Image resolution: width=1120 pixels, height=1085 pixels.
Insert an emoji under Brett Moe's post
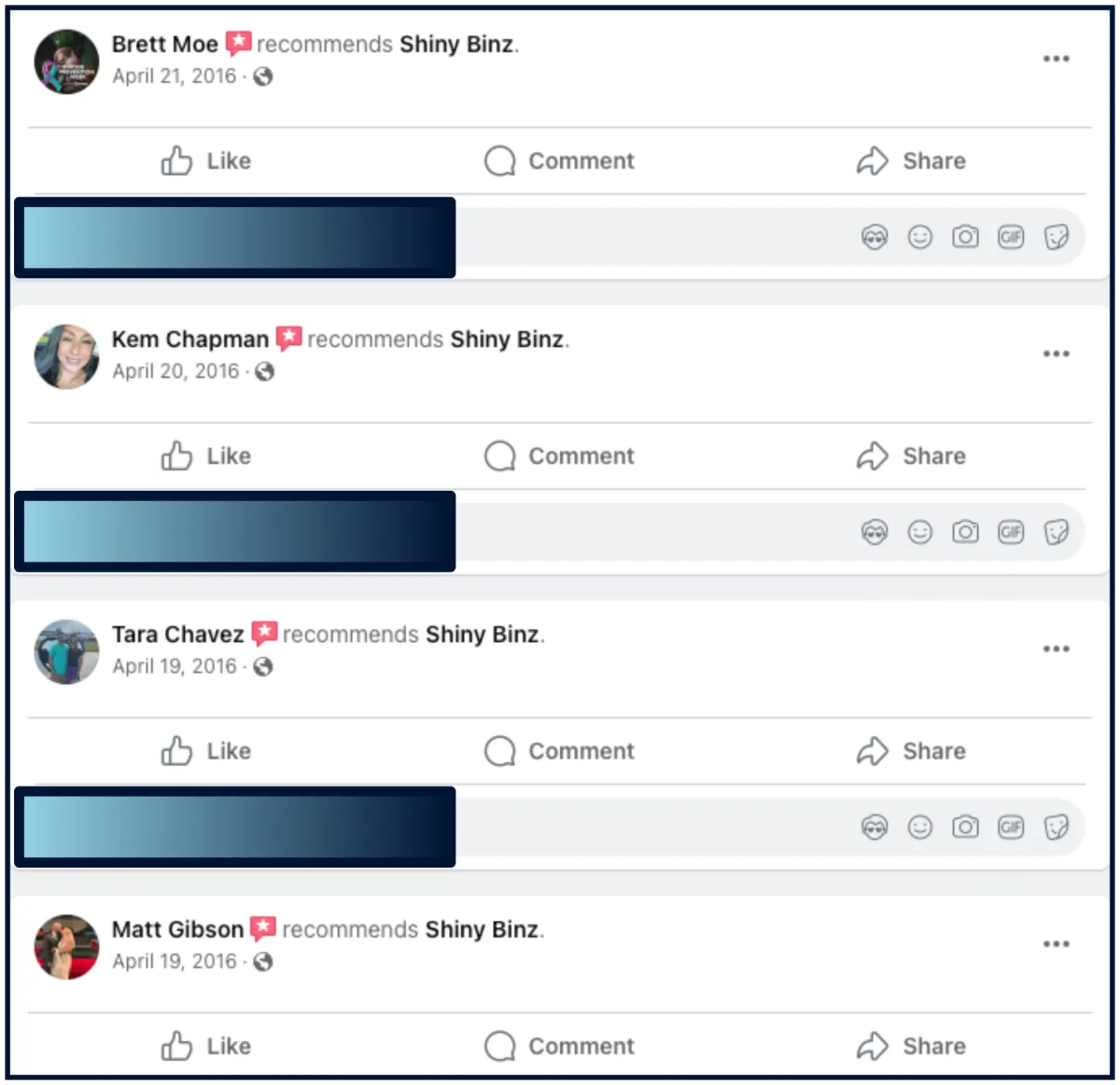coord(920,237)
